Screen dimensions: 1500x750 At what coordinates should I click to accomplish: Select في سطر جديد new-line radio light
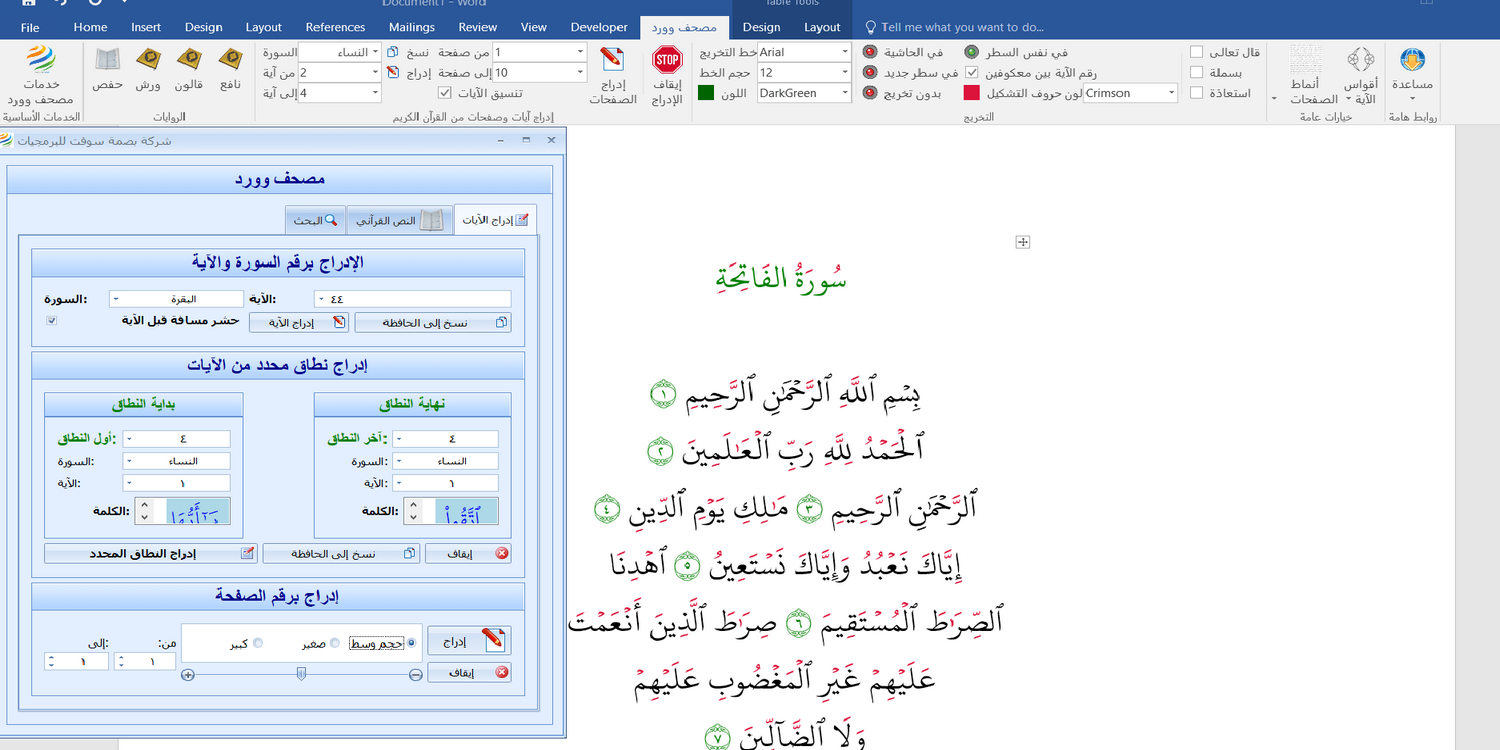pos(870,72)
